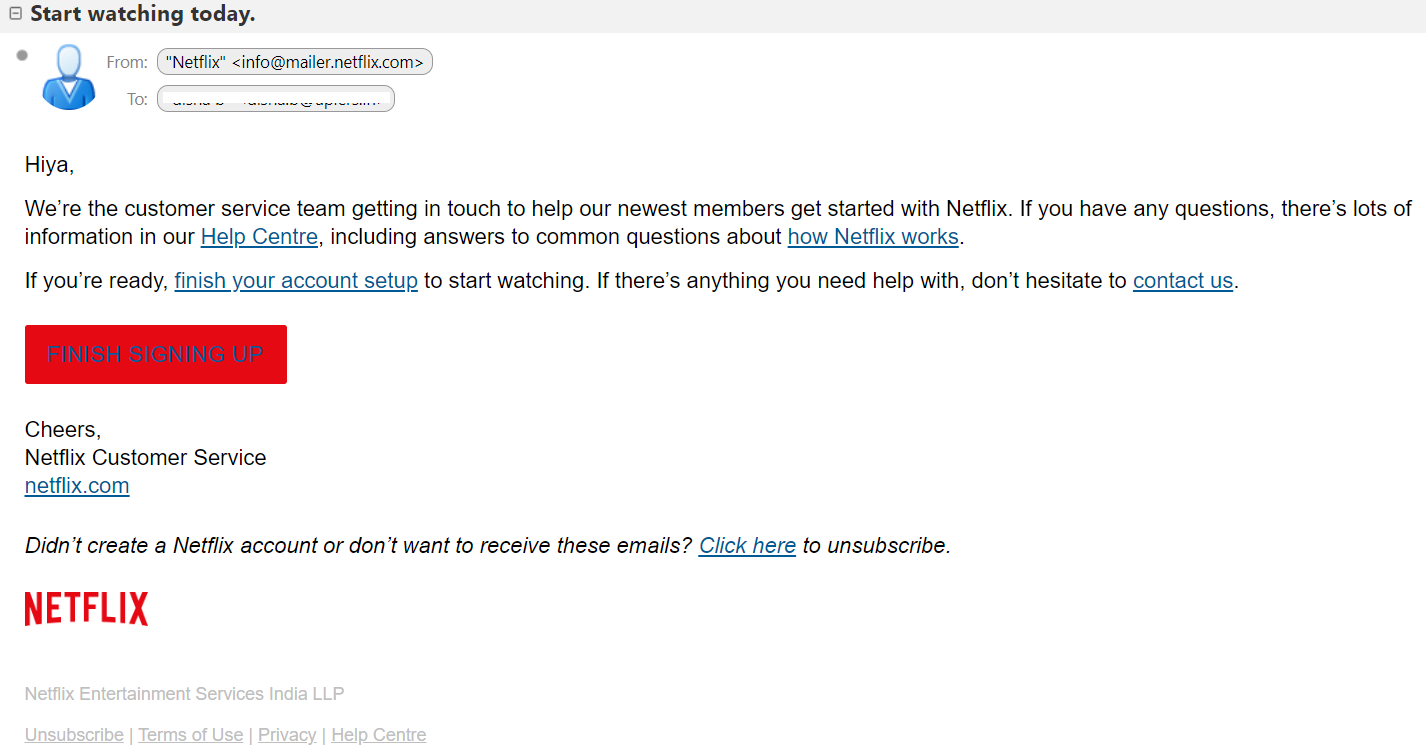Collapse the 'Start watching today.' message header

[x=15, y=14]
